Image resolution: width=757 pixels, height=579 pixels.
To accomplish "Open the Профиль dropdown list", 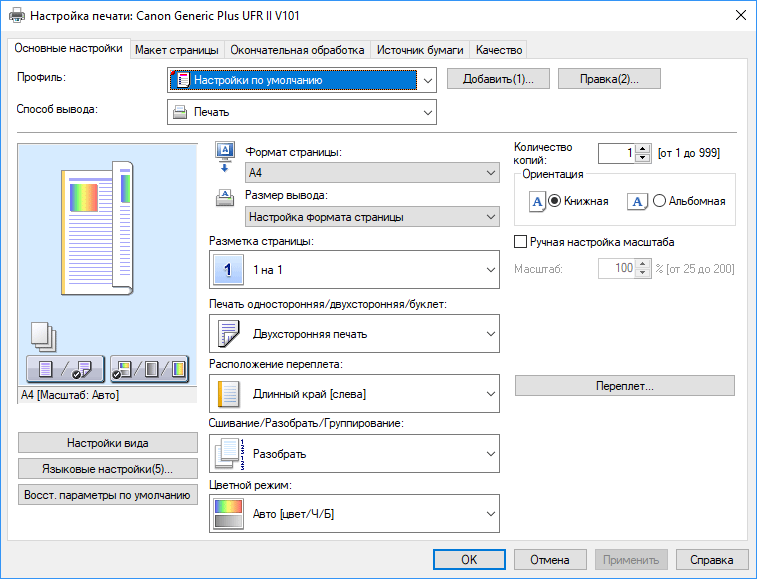I will pos(302,80).
